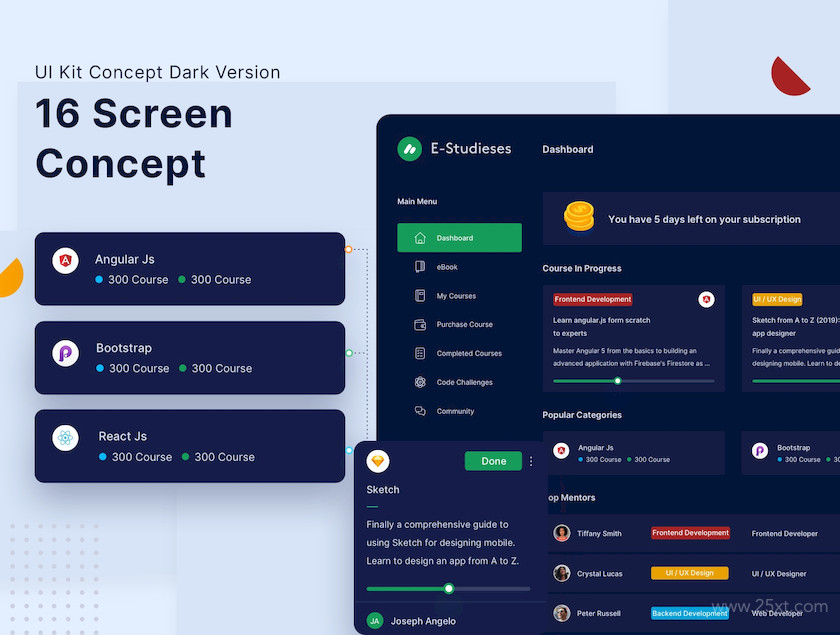This screenshot has height=635, width=840.
Task: Open the Community menu item
Action: point(459,411)
